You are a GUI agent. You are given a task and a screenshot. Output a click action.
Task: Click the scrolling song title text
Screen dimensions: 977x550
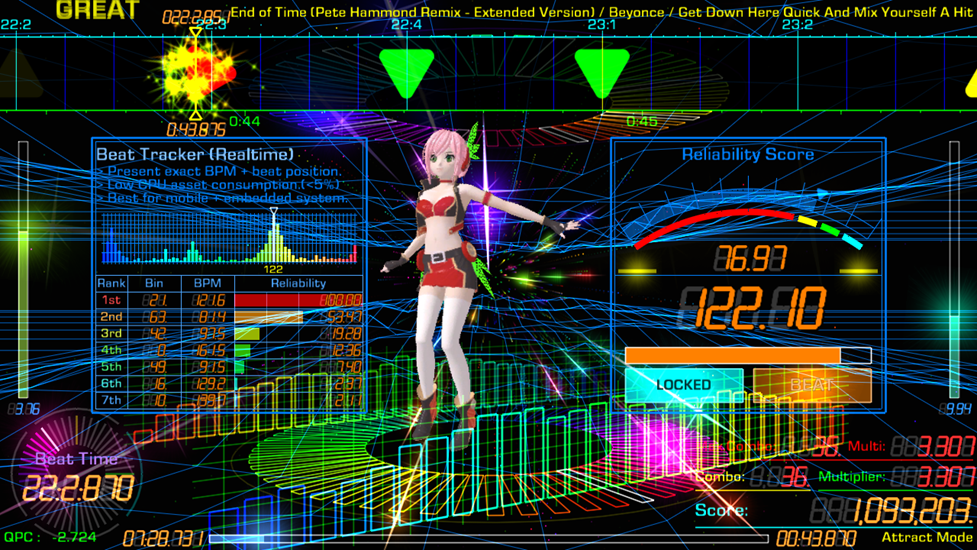[x=600, y=11]
